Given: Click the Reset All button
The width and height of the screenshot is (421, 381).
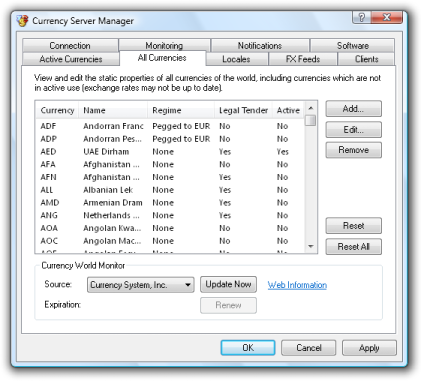Looking at the screenshot, I should pos(353,247).
